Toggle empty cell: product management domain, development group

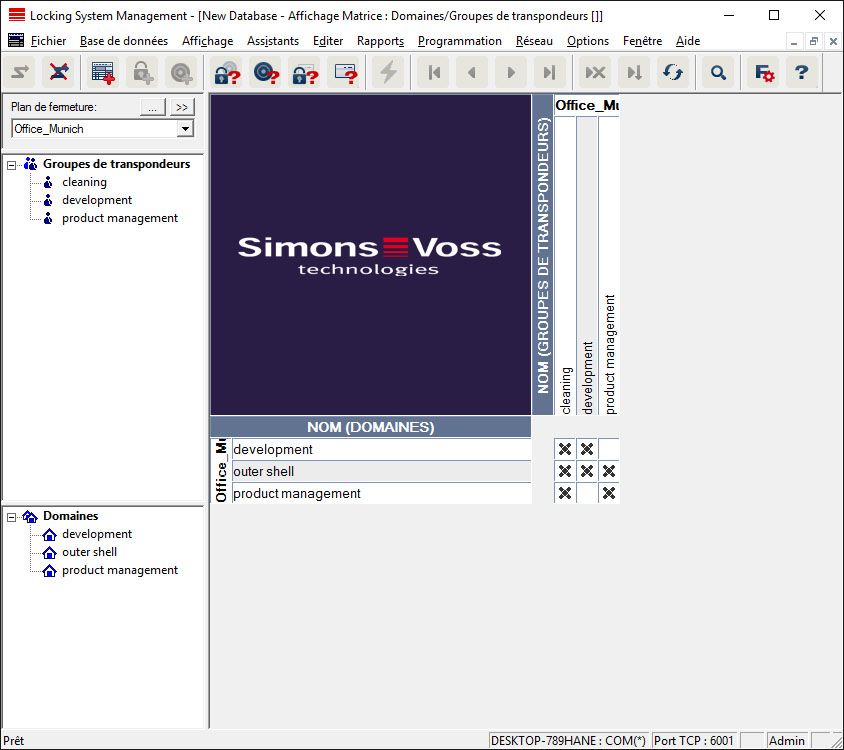click(x=587, y=494)
